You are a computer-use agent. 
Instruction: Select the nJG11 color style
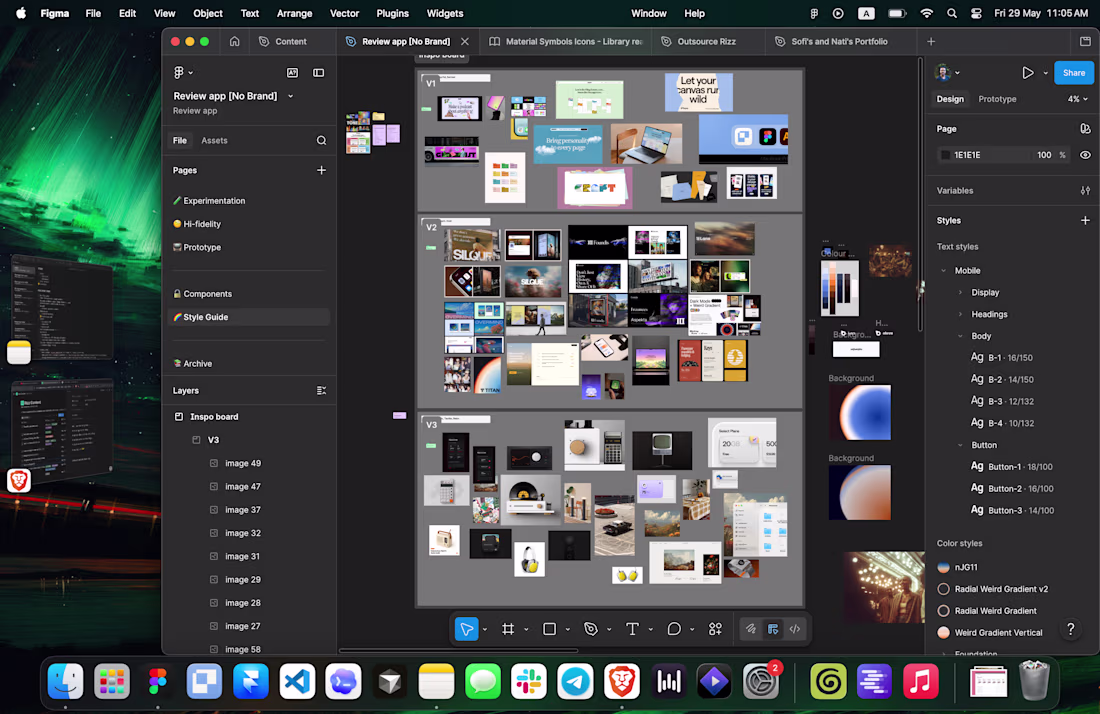(966, 567)
